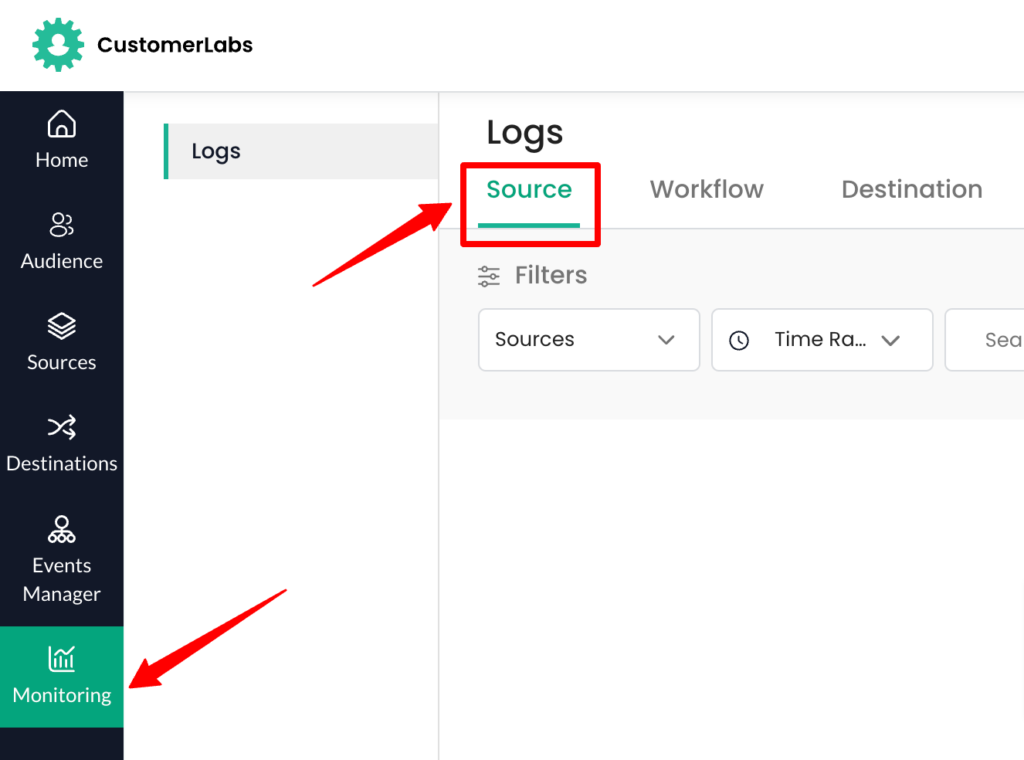Click the chevron in the Sources dropdown

pyautogui.click(x=666, y=340)
